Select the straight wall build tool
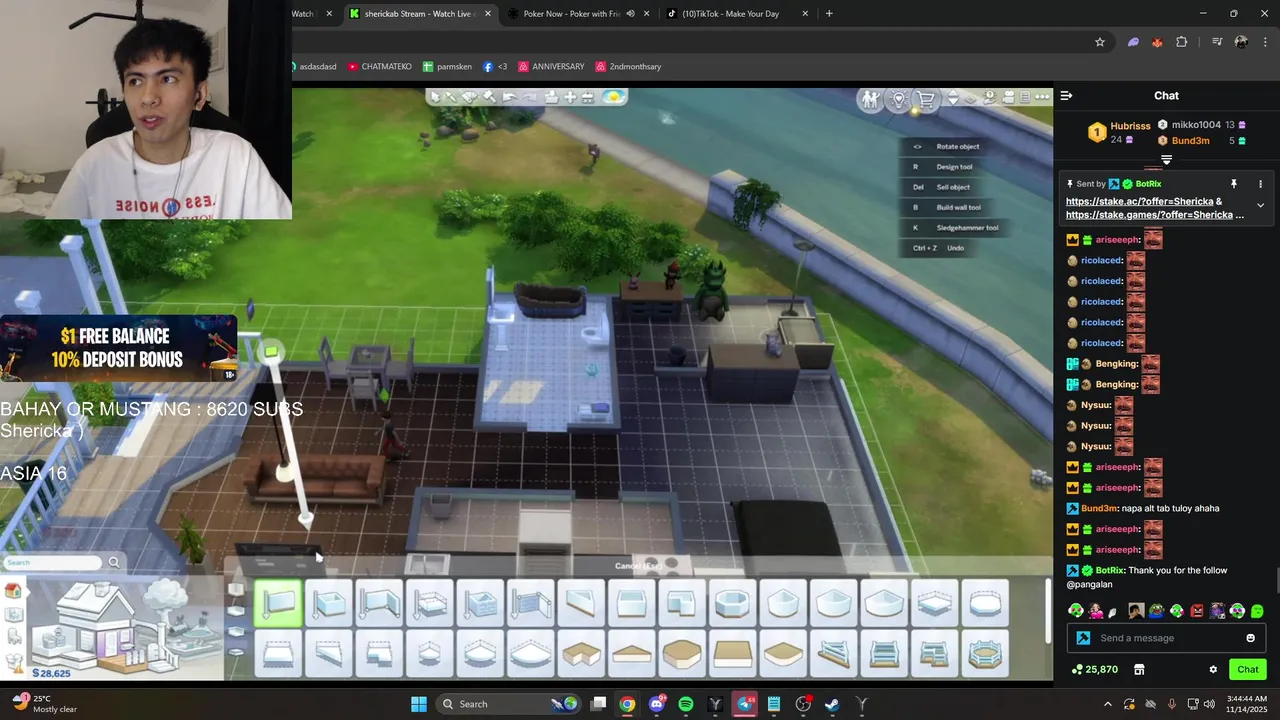Viewport: 1280px width, 720px height. (x=278, y=604)
